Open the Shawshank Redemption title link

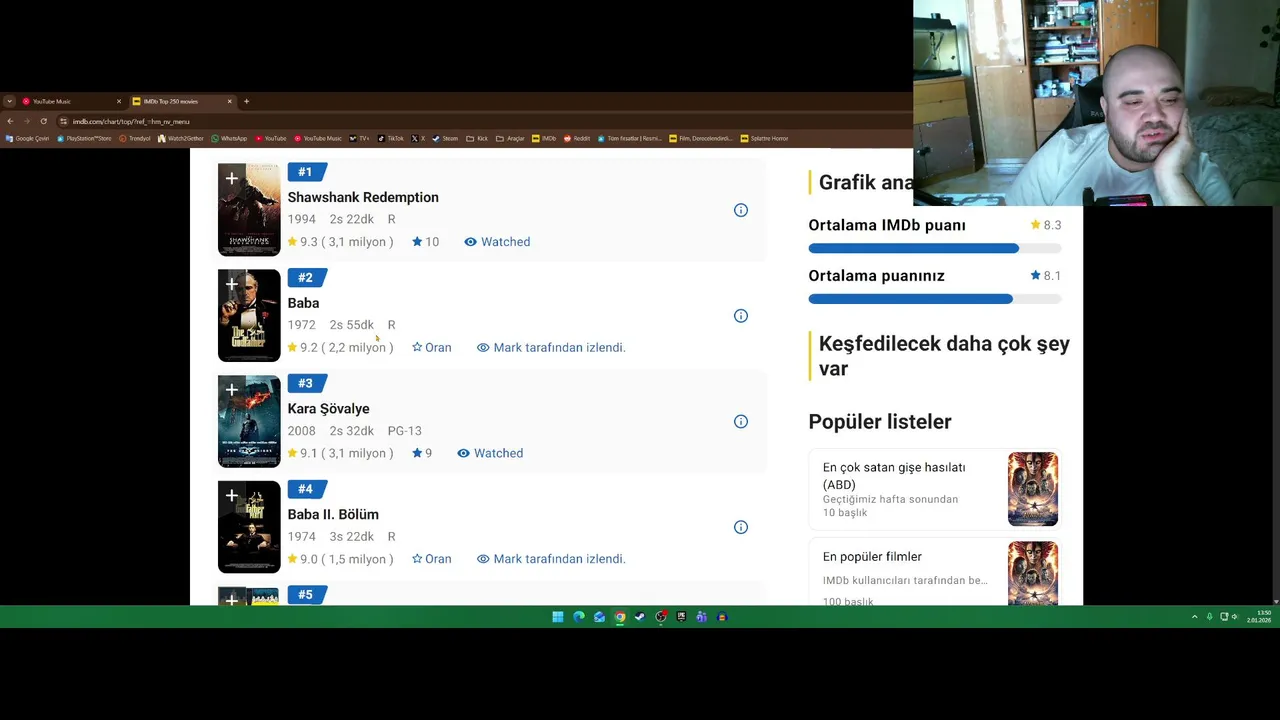(x=363, y=197)
